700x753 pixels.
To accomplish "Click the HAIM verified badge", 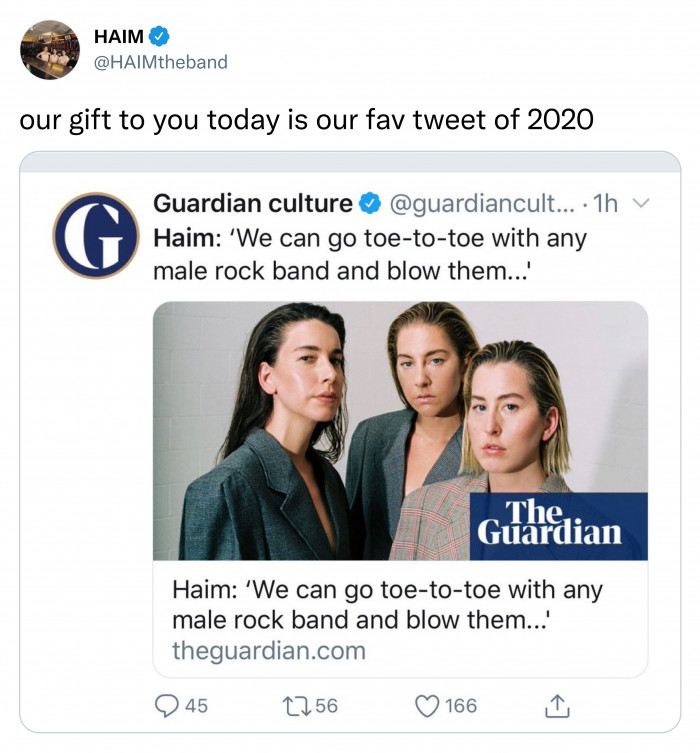I will pos(159,36).
